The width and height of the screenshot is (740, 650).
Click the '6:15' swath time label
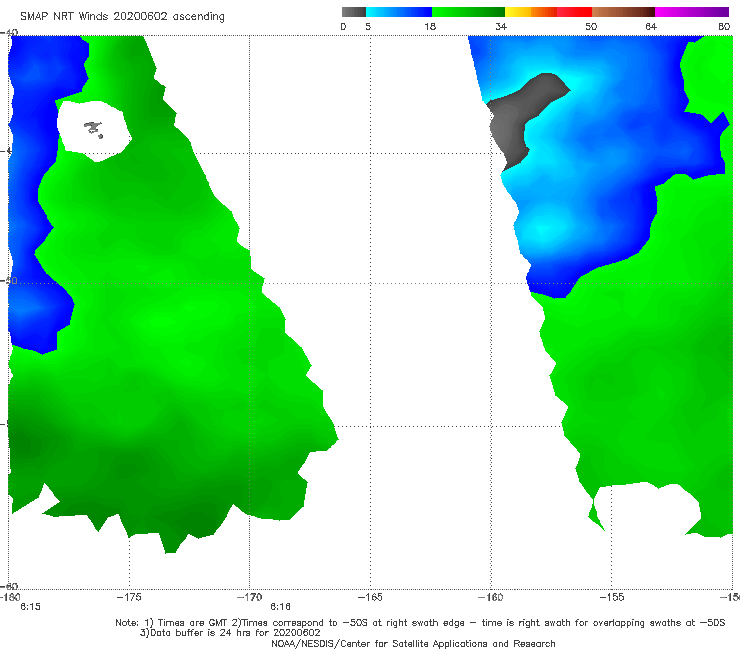coord(30,607)
